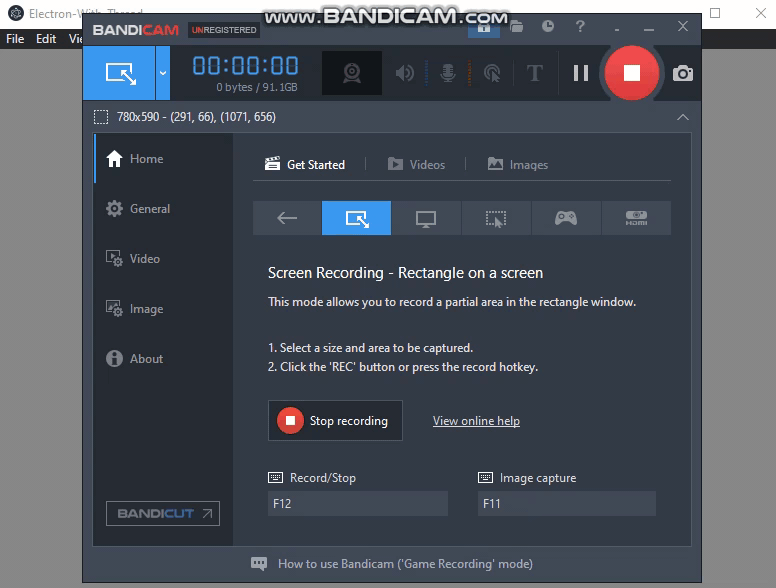Toggle the text overlay T icon
Viewport: 776px width, 588px height.
tap(534, 73)
